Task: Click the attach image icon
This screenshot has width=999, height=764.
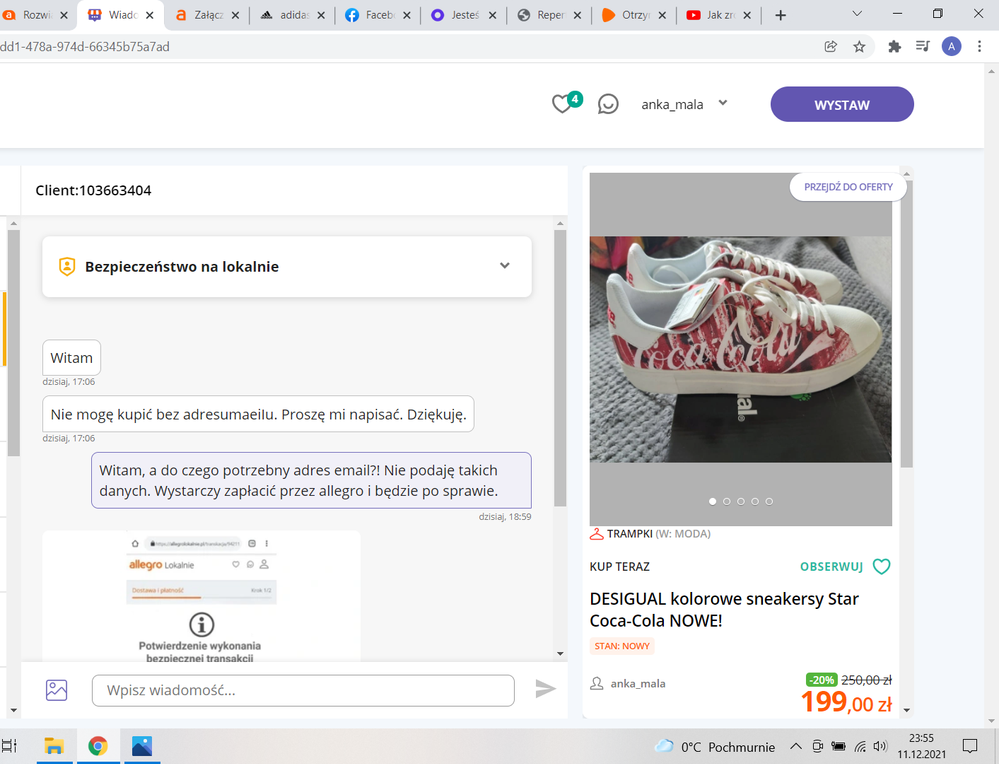Action: [x=56, y=689]
